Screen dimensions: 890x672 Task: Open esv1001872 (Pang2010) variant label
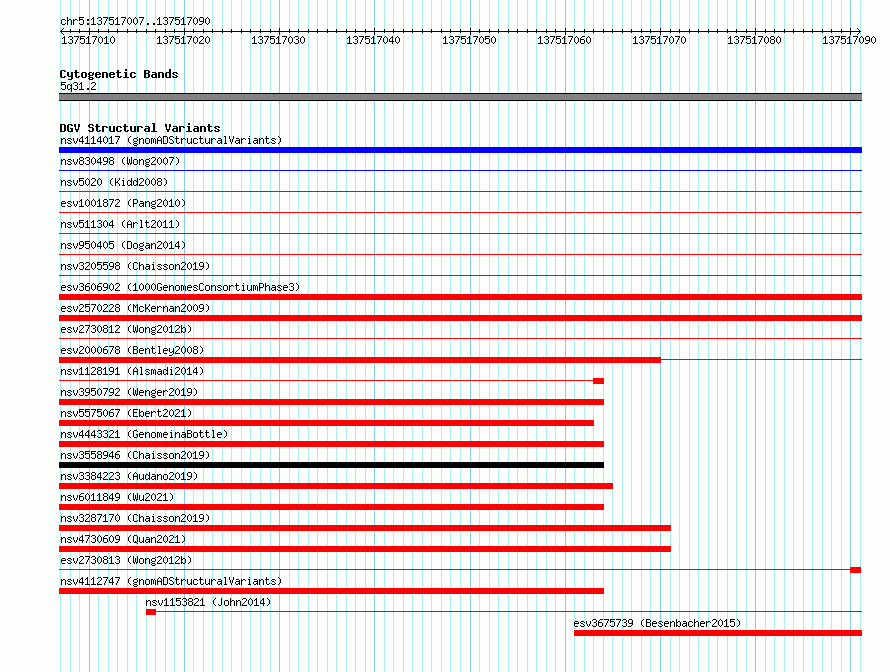tap(123, 203)
